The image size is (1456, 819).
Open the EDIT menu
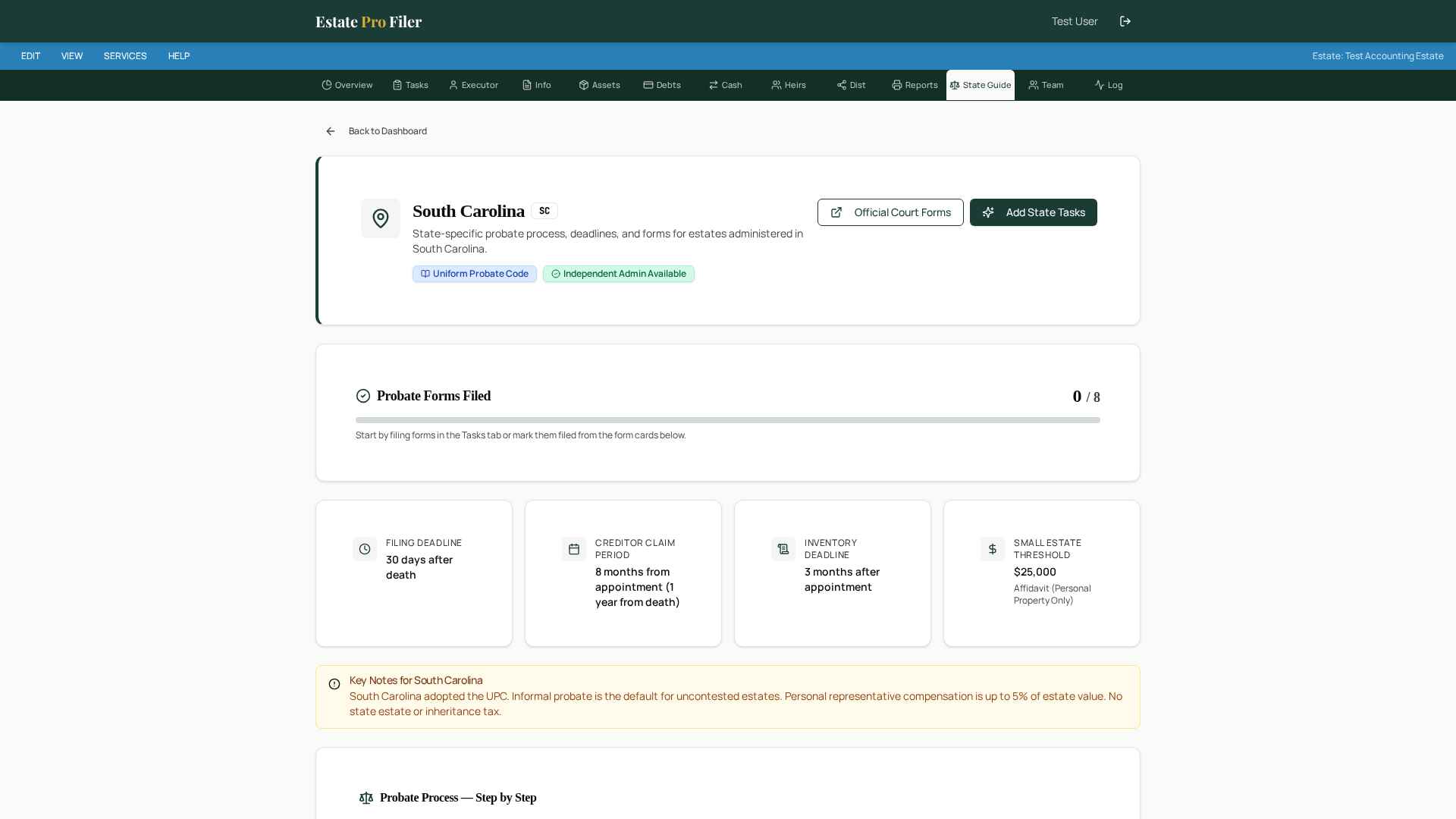pos(31,56)
